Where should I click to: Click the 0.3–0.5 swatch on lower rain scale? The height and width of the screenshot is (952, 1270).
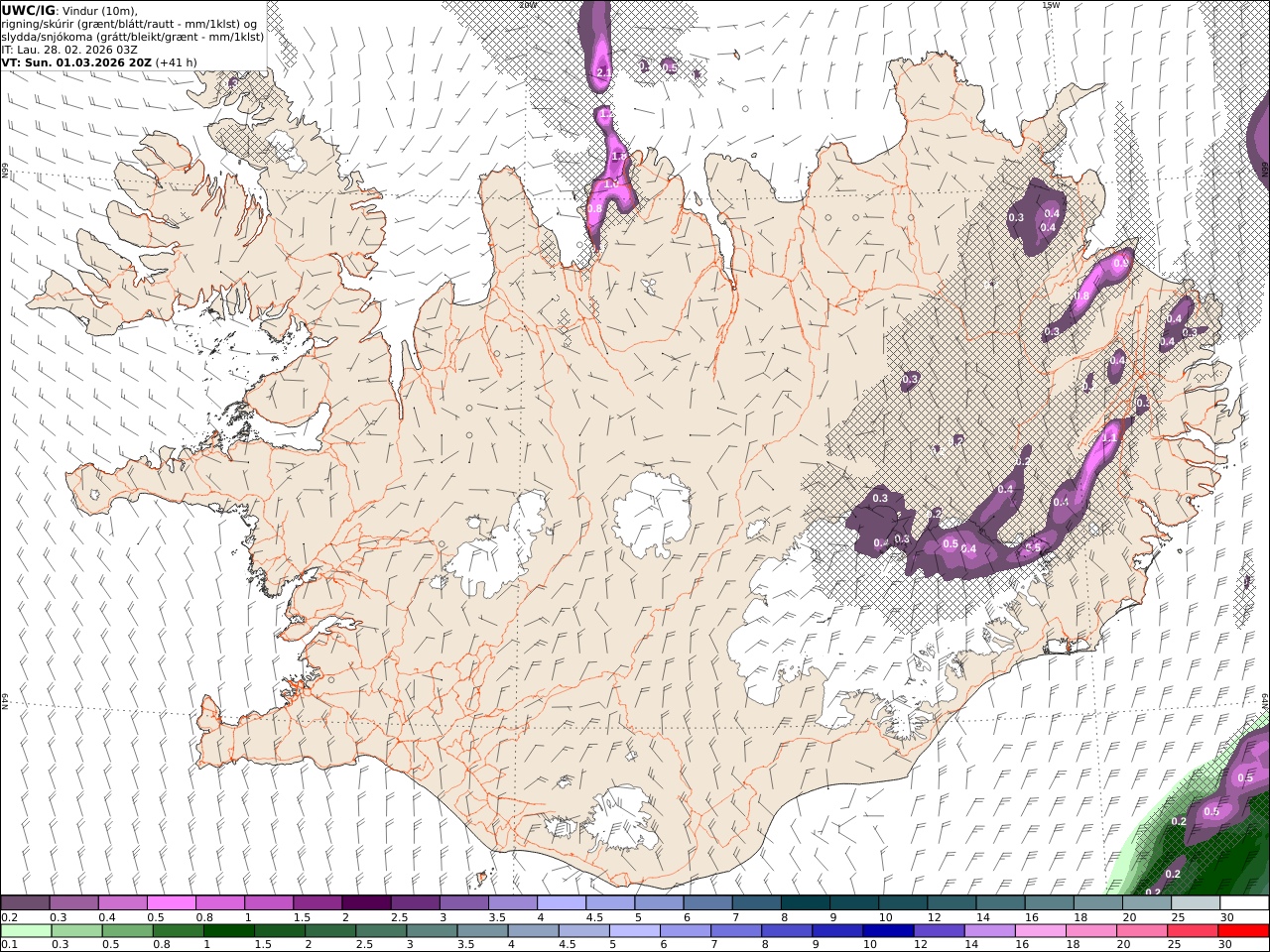tap(76, 931)
